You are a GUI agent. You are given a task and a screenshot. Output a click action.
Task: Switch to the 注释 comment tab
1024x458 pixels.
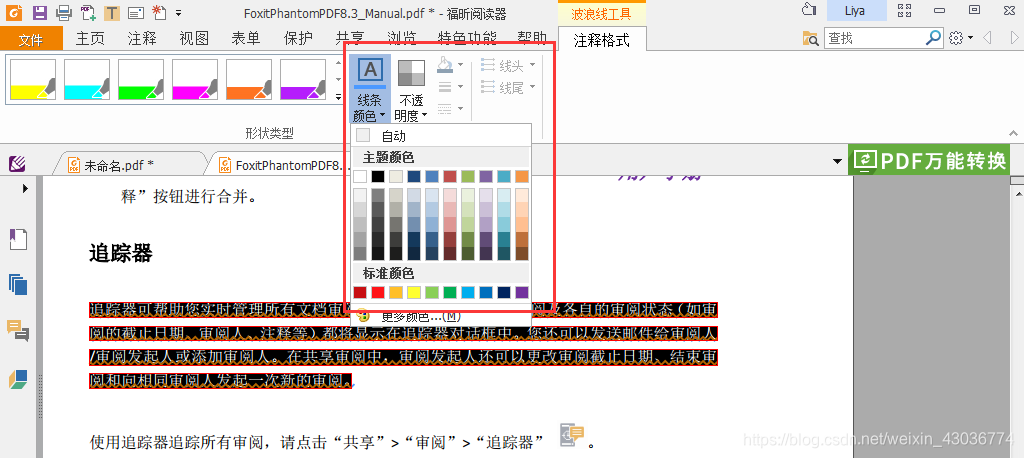(142, 39)
